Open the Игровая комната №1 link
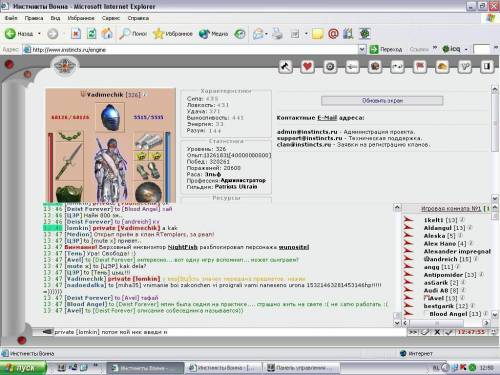This screenshot has width=500, height=375. click(x=451, y=209)
